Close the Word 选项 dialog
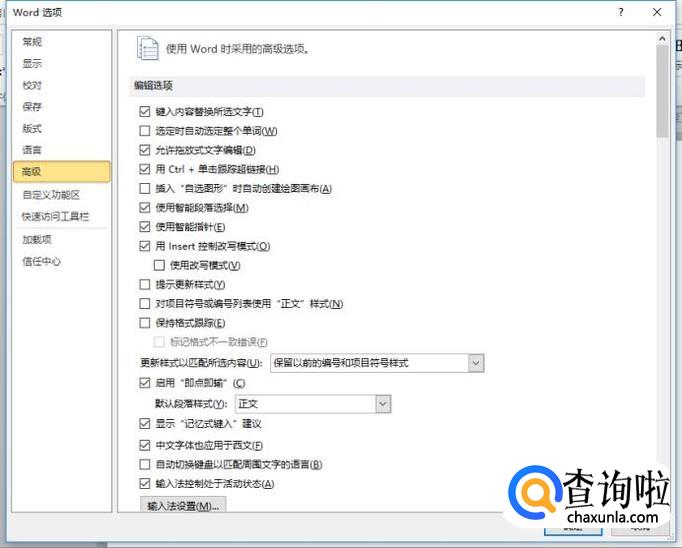The width and height of the screenshot is (682, 548). click(657, 12)
